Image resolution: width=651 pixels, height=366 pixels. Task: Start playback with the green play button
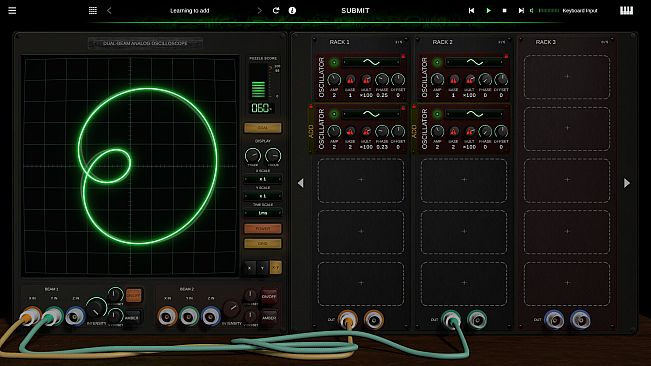point(488,10)
